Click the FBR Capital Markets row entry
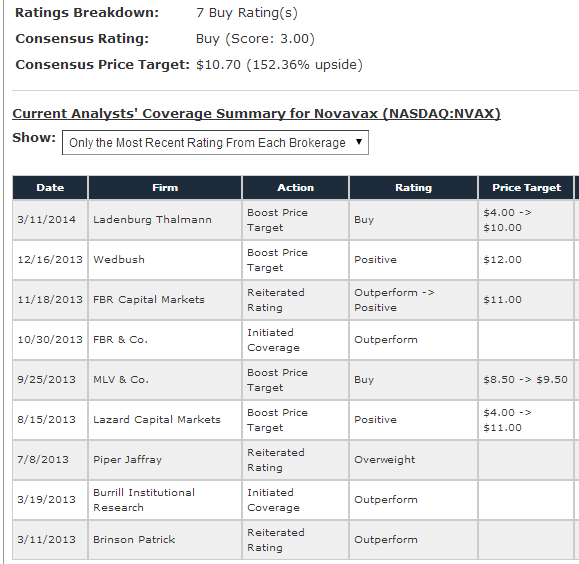Screen dimensions: 579x564 click(165, 300)
